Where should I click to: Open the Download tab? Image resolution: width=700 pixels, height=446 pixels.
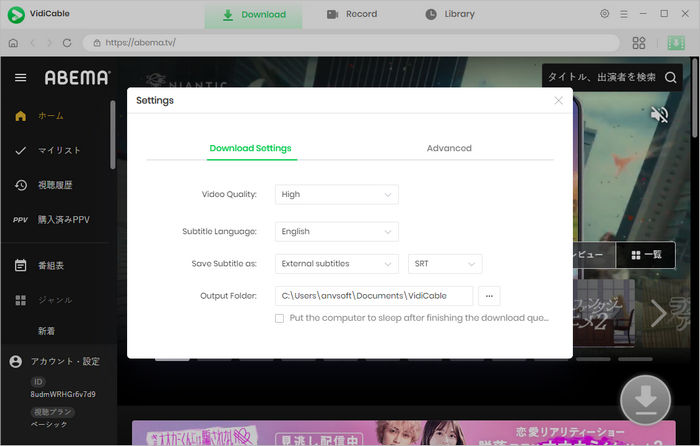254,15
